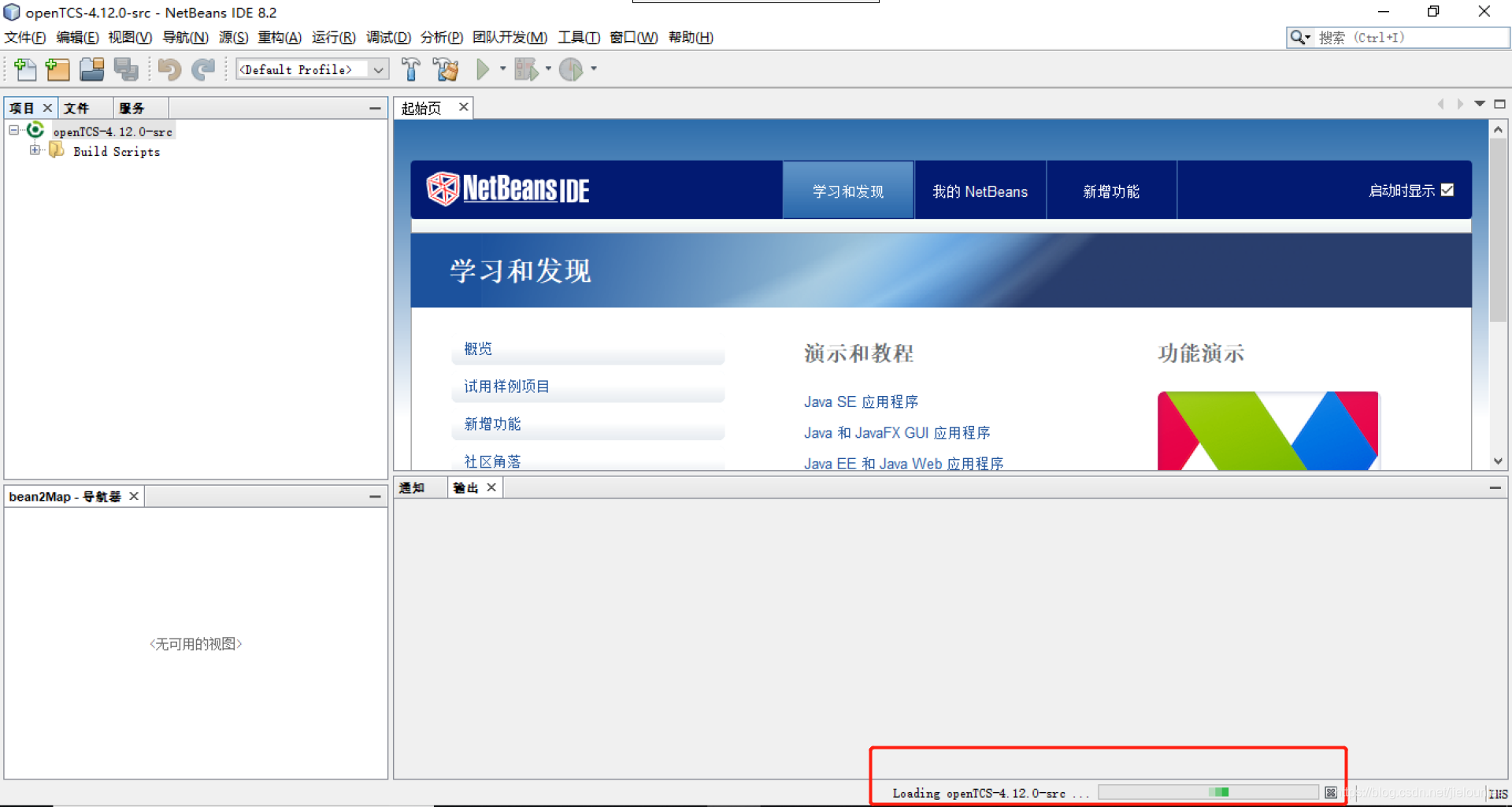Toggle the 启动时显示 checkbox

[1447, 190]
